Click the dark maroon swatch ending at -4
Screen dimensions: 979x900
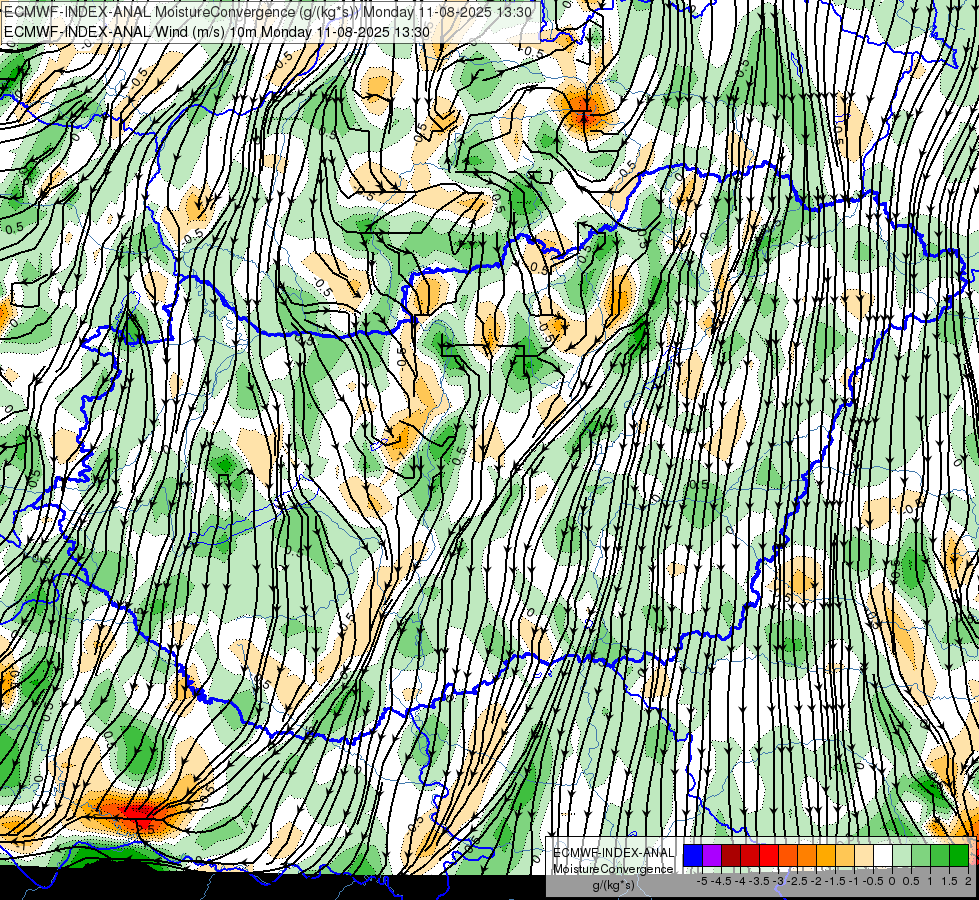(731, 856)
